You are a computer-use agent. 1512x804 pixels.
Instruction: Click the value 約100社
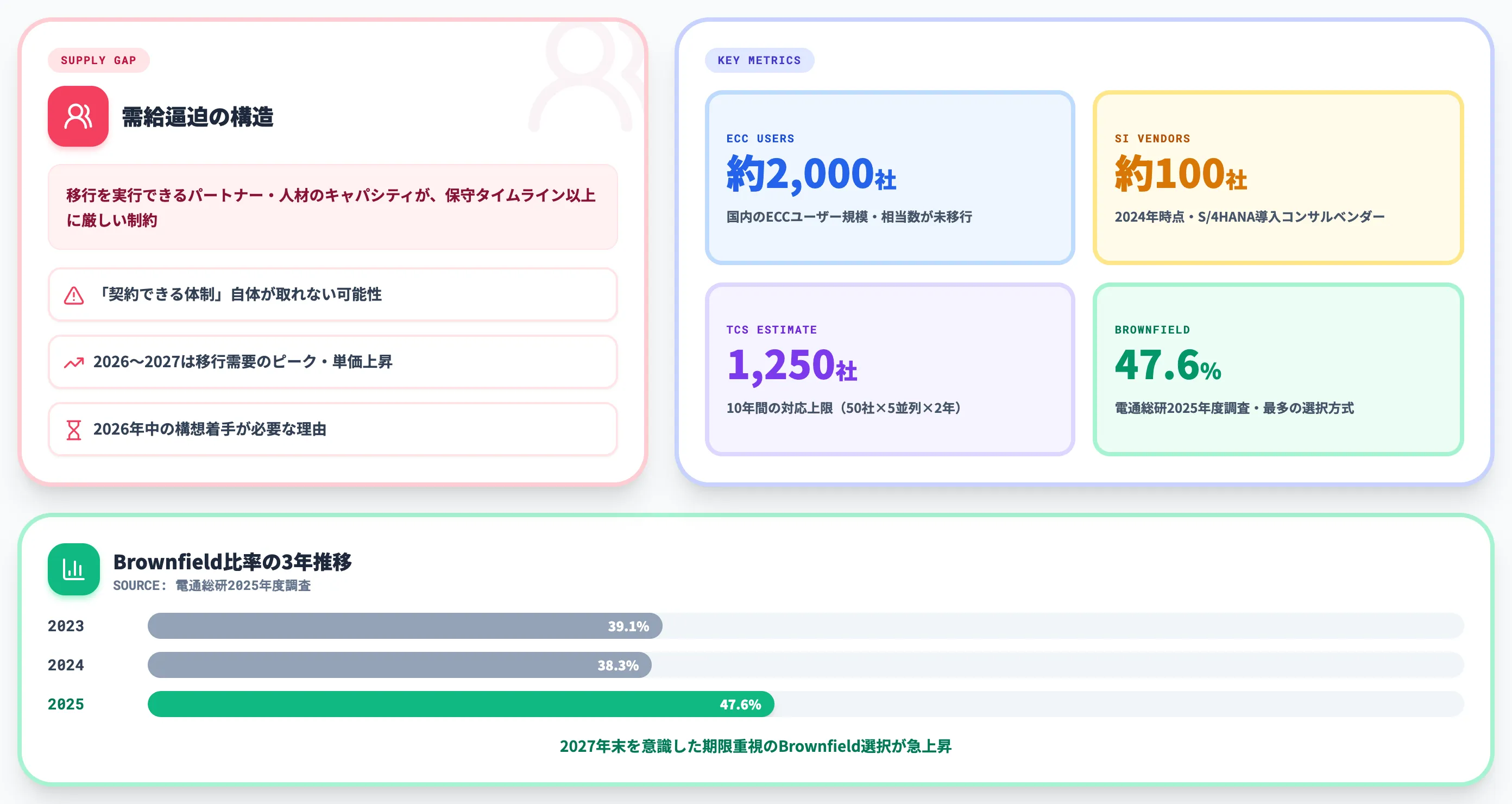point(1180,174)
